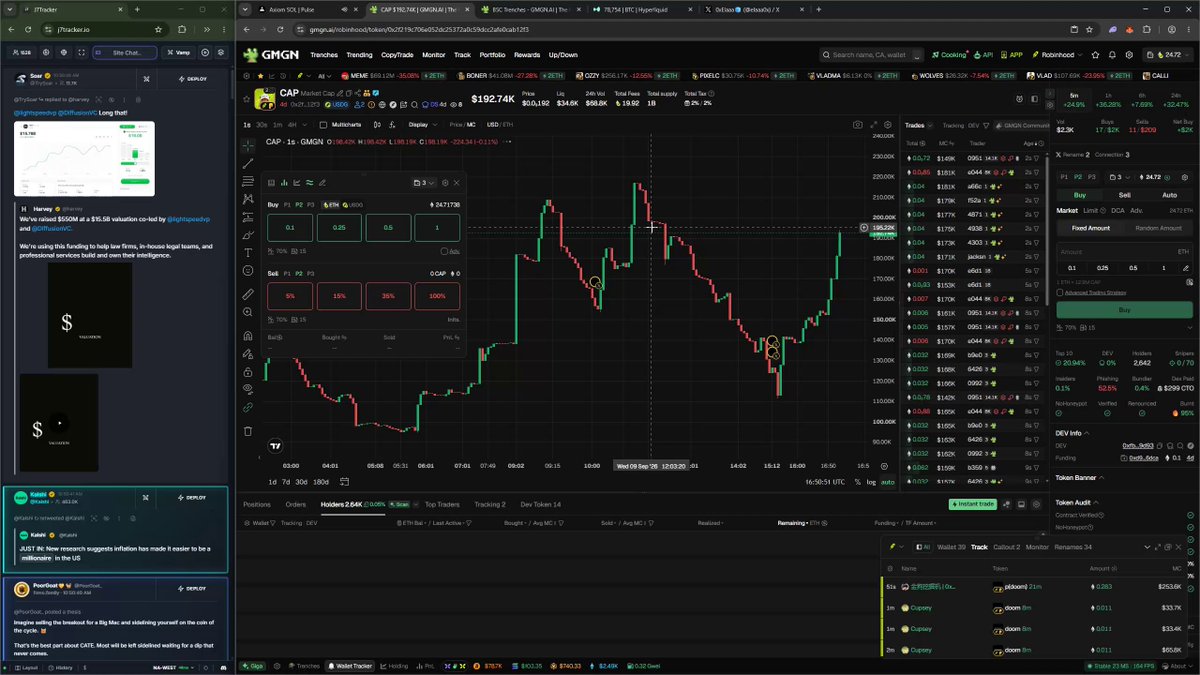Pick the ruler measure tool
1200x675 pixels.
coord(248,295)
